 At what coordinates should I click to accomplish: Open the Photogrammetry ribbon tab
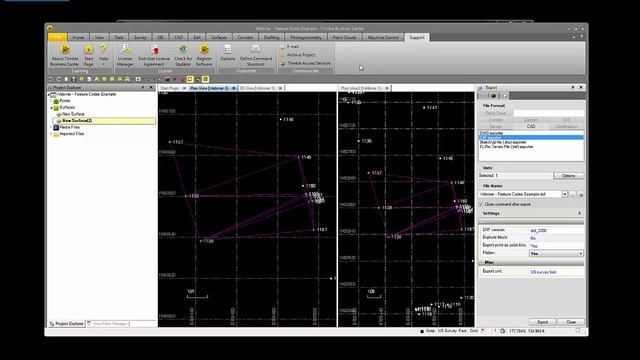pos(306,37)
